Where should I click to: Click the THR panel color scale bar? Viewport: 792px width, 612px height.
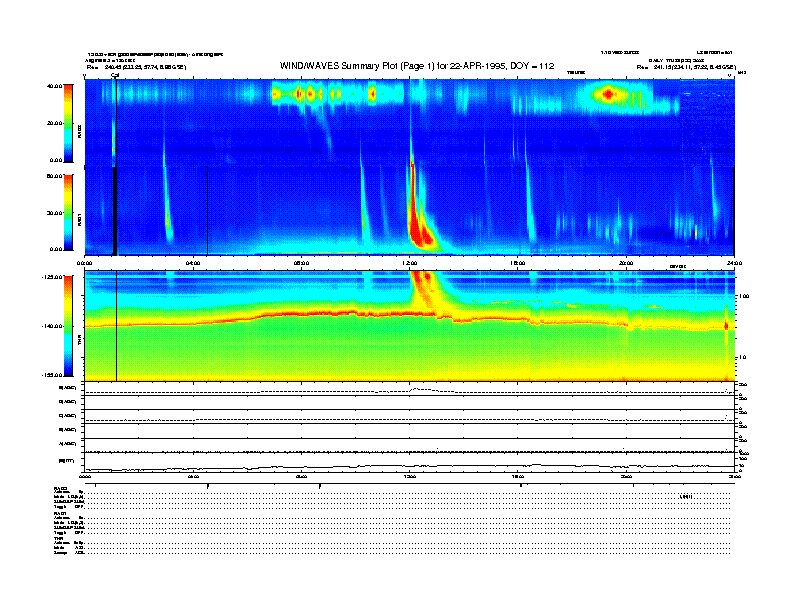(x=68, y=326)
